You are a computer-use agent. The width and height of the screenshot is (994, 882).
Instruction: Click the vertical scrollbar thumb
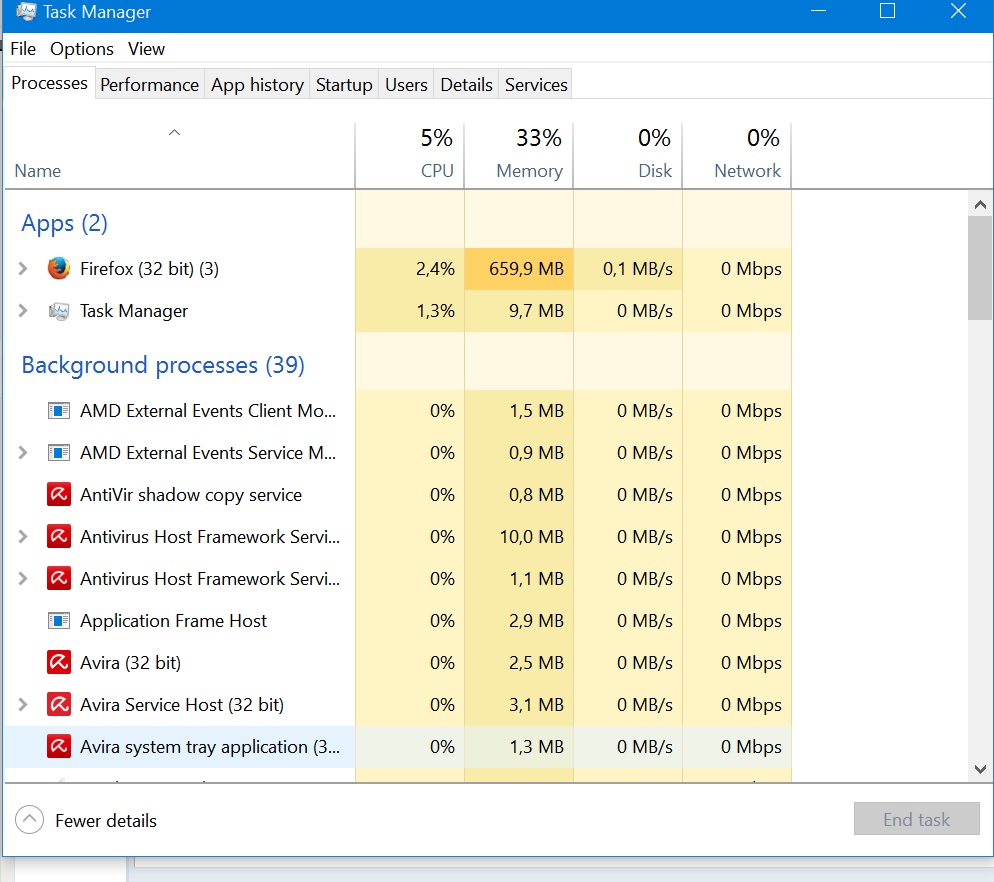pos(980,268)
